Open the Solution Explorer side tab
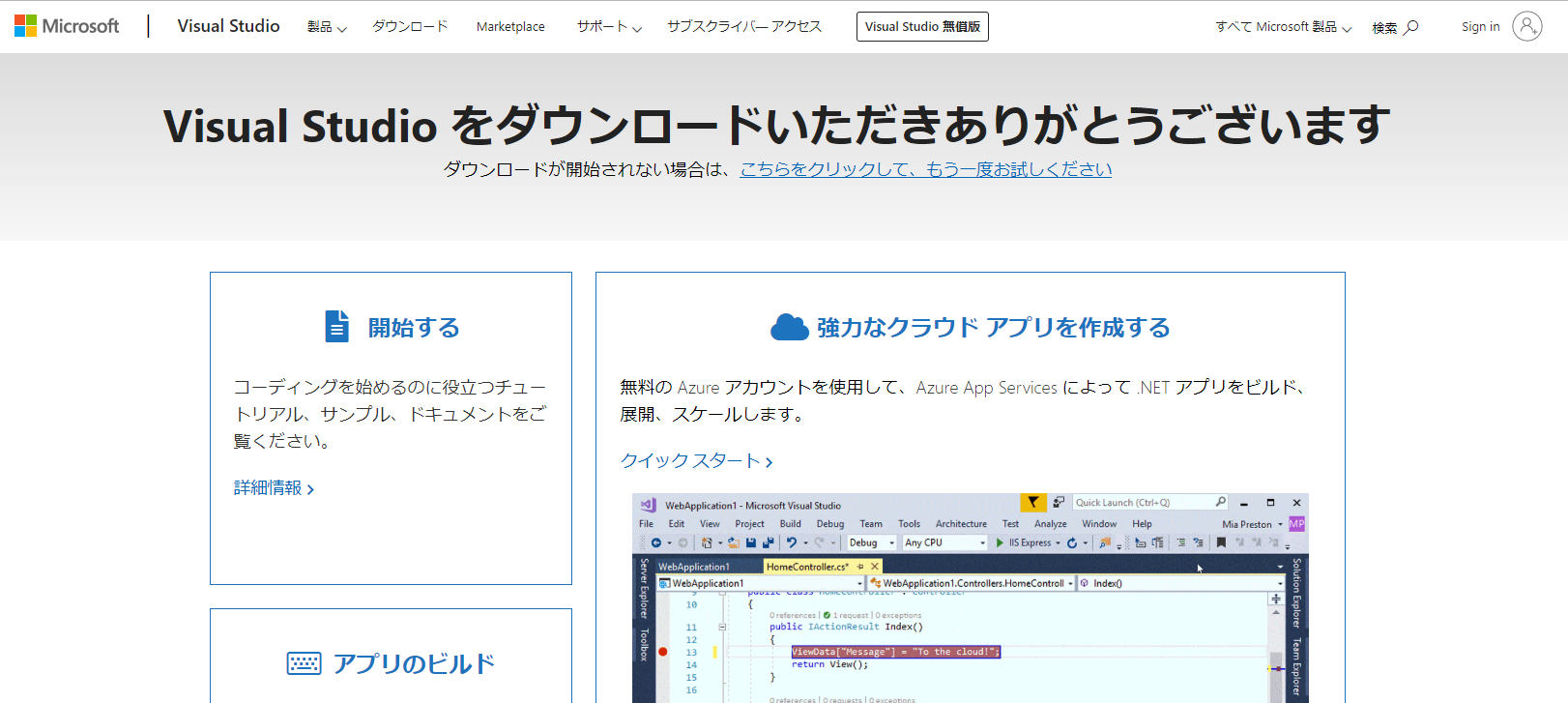This screenshot has height=703, width=1568. point(1297,593)
